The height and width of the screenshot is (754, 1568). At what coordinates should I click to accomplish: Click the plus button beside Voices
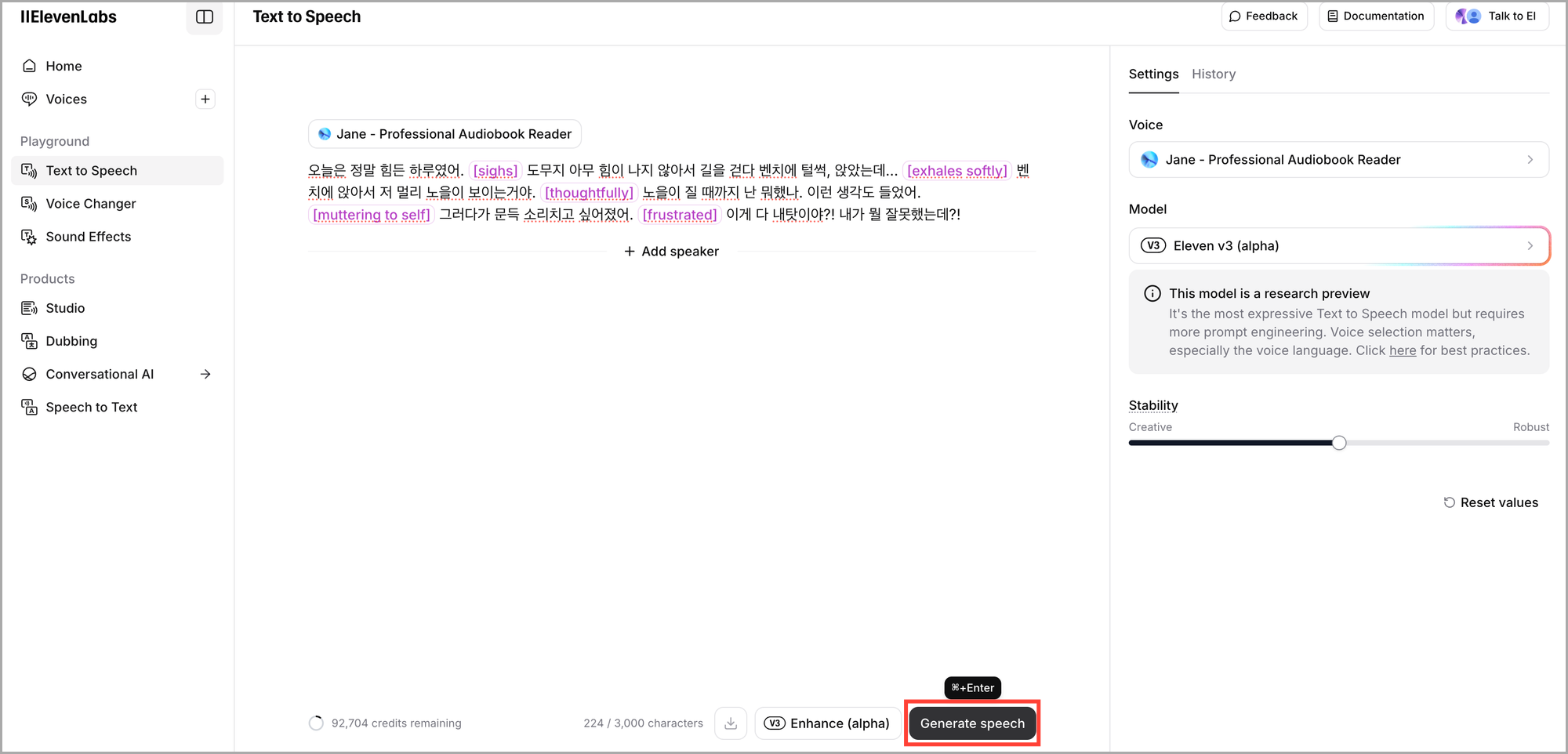click(x=205, y=99)
